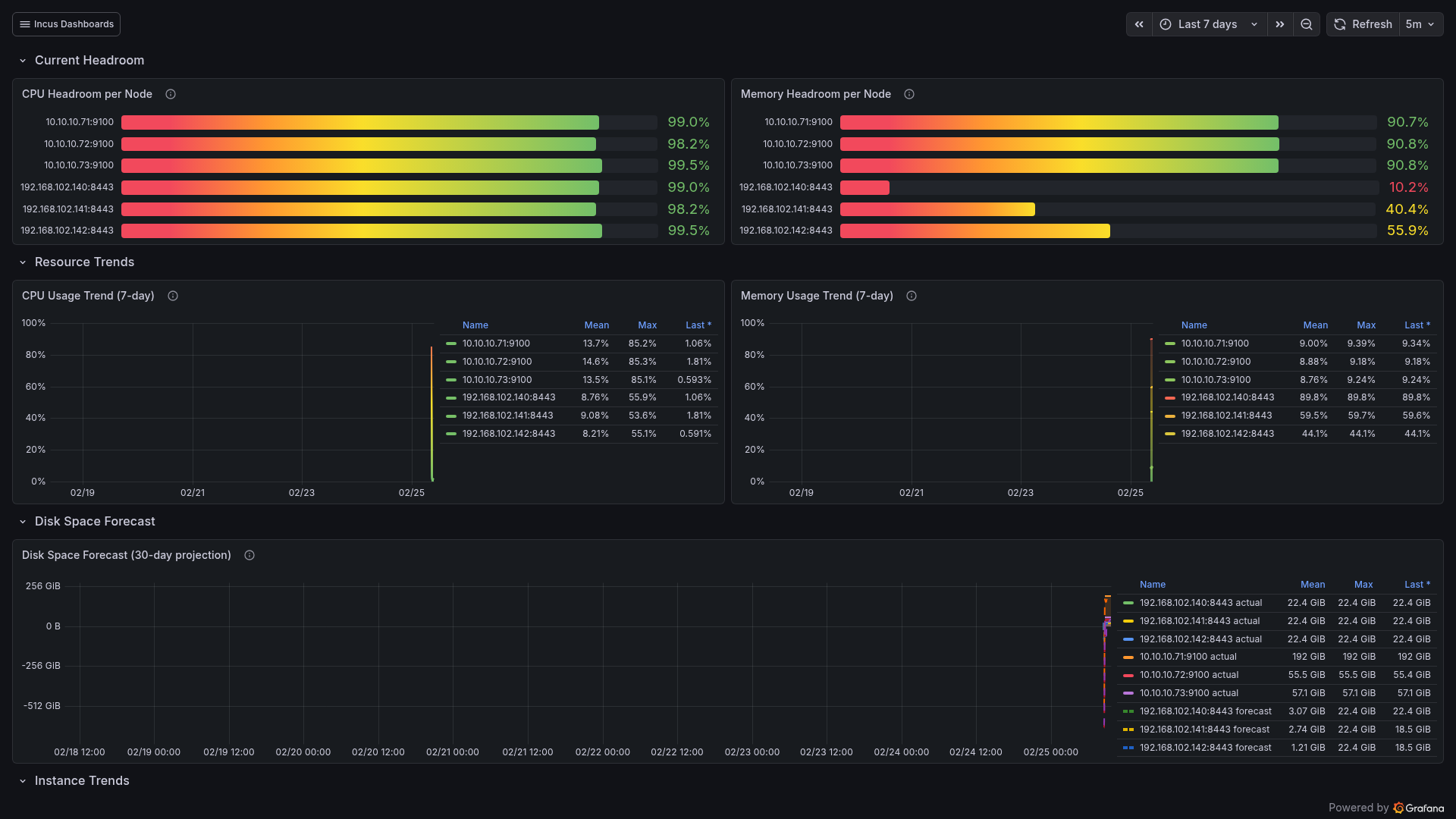1456x819 pixels.
Task: Click the Grafana logo in footer
Action: 1418,808
